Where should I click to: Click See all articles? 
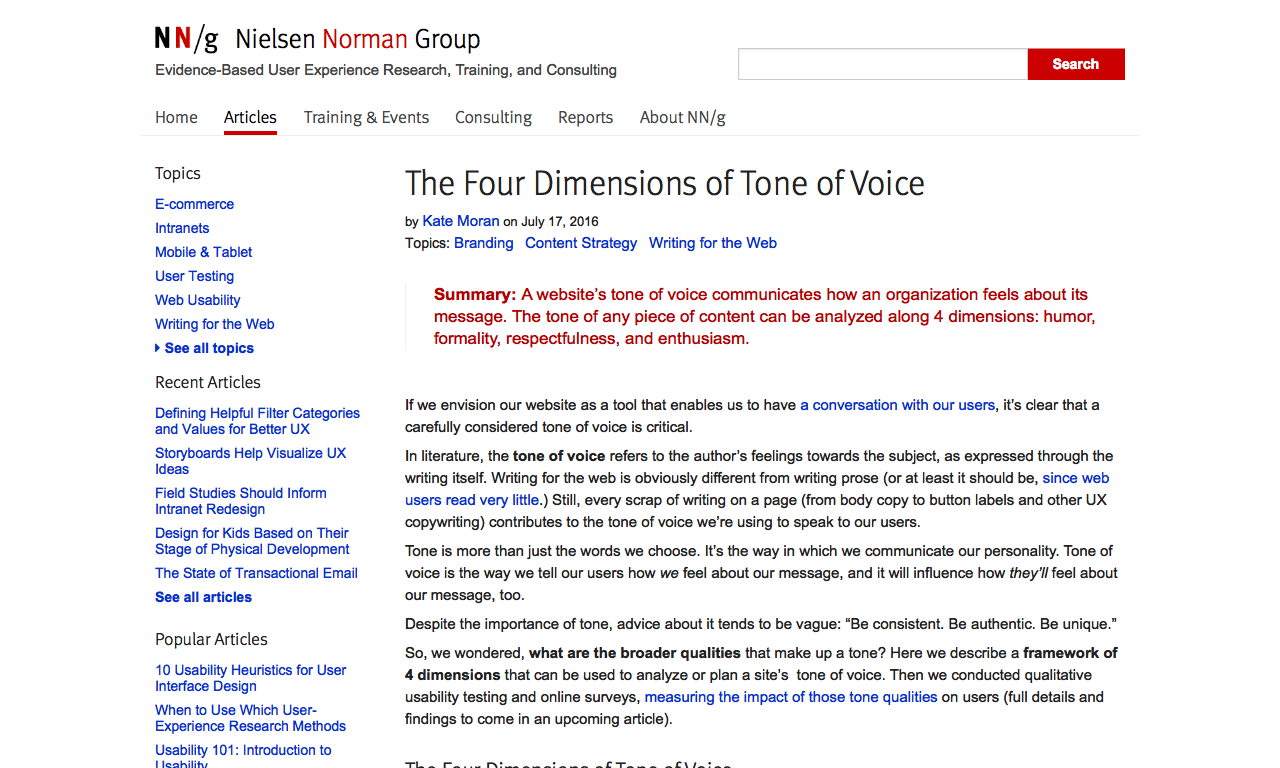pos(203,597)
